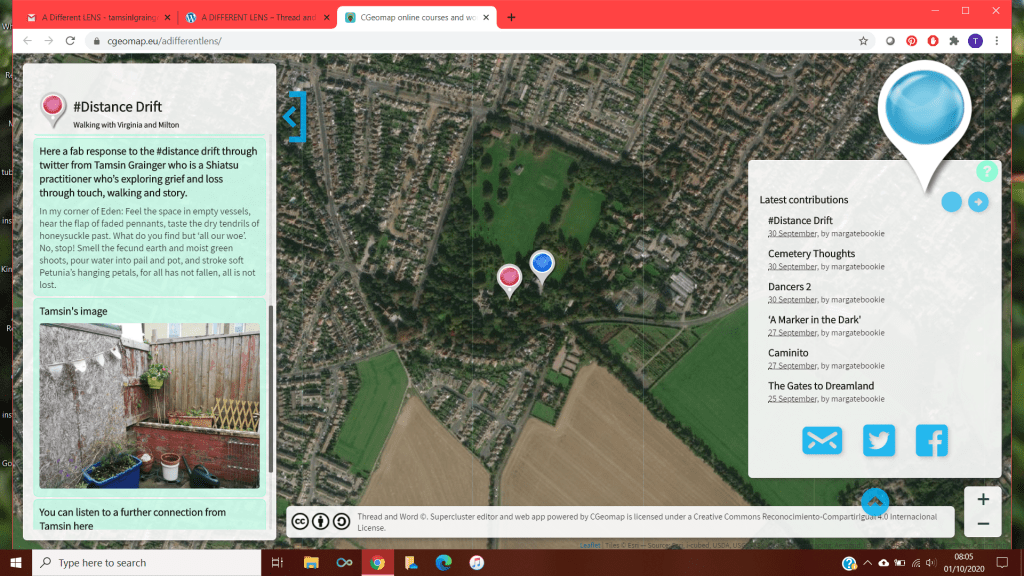Switch to the Gmail 'A Different LENS' tab
Screen dimensions: 1024x576
95,17
